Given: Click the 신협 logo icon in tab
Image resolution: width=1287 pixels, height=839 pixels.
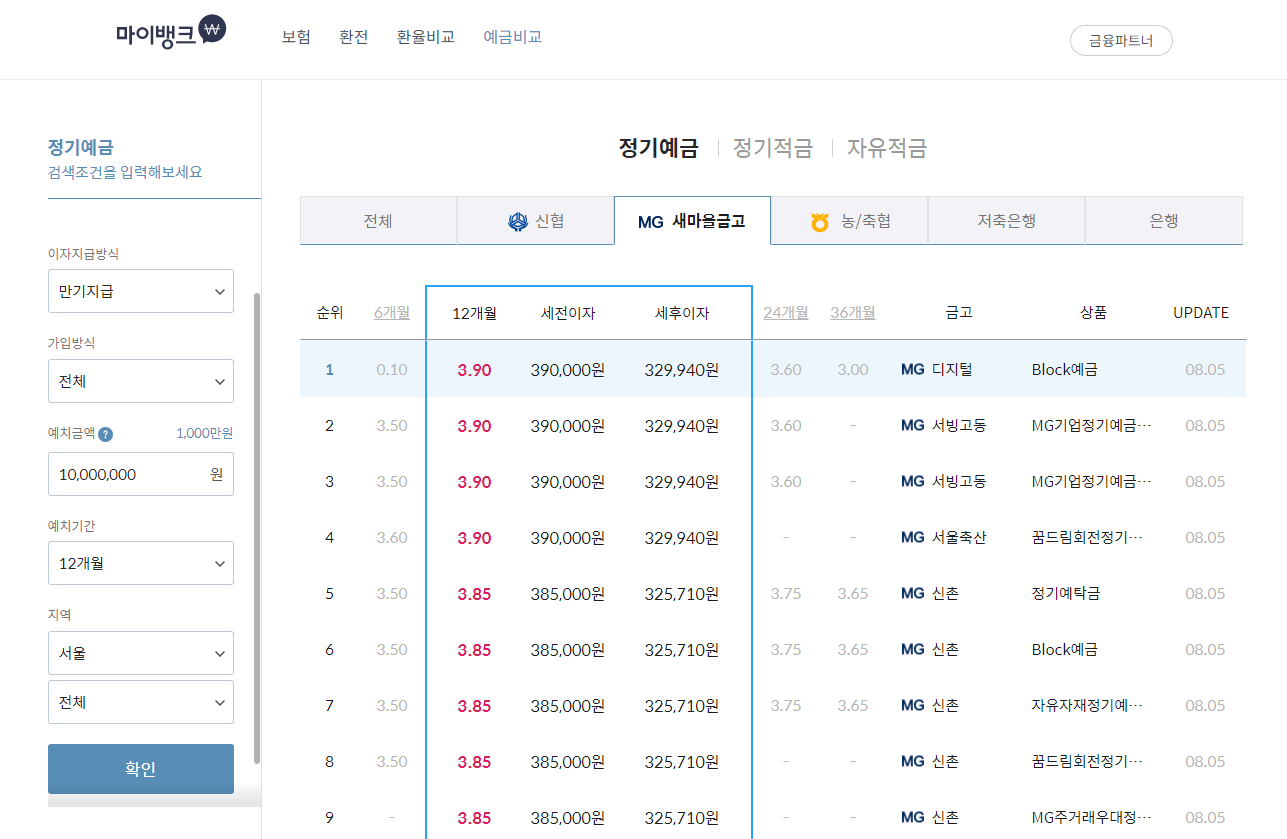Looking at the screenshot, I should pyautogui.click(x=518, y=222).
